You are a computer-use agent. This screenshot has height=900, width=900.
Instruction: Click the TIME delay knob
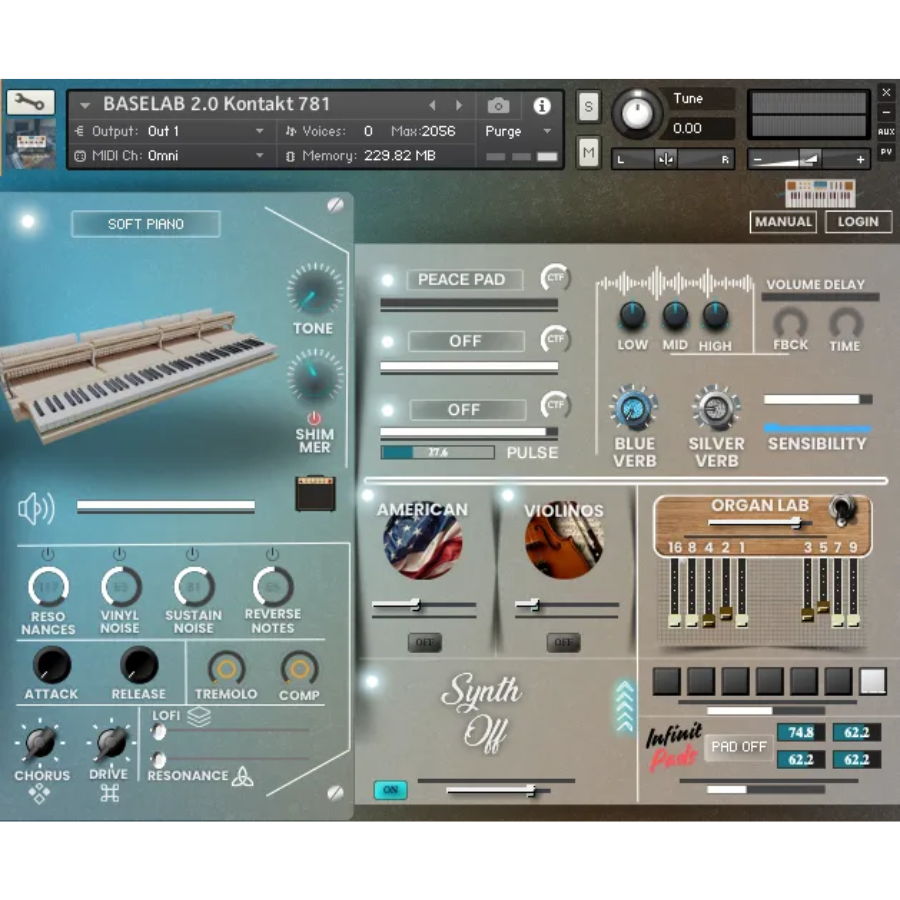(846, 322)
